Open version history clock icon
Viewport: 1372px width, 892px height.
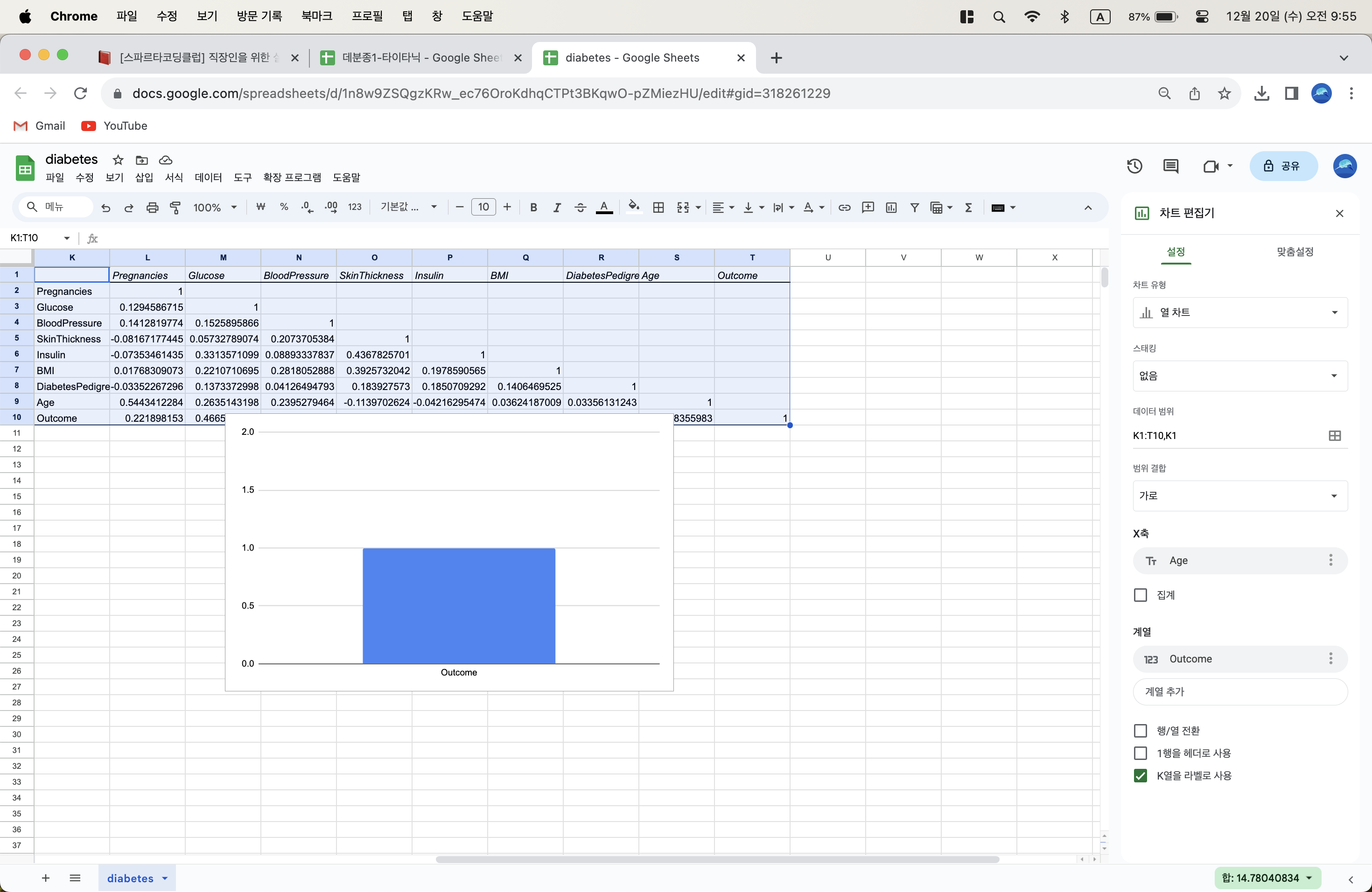pyautogui.click(x=1134, y=166)
